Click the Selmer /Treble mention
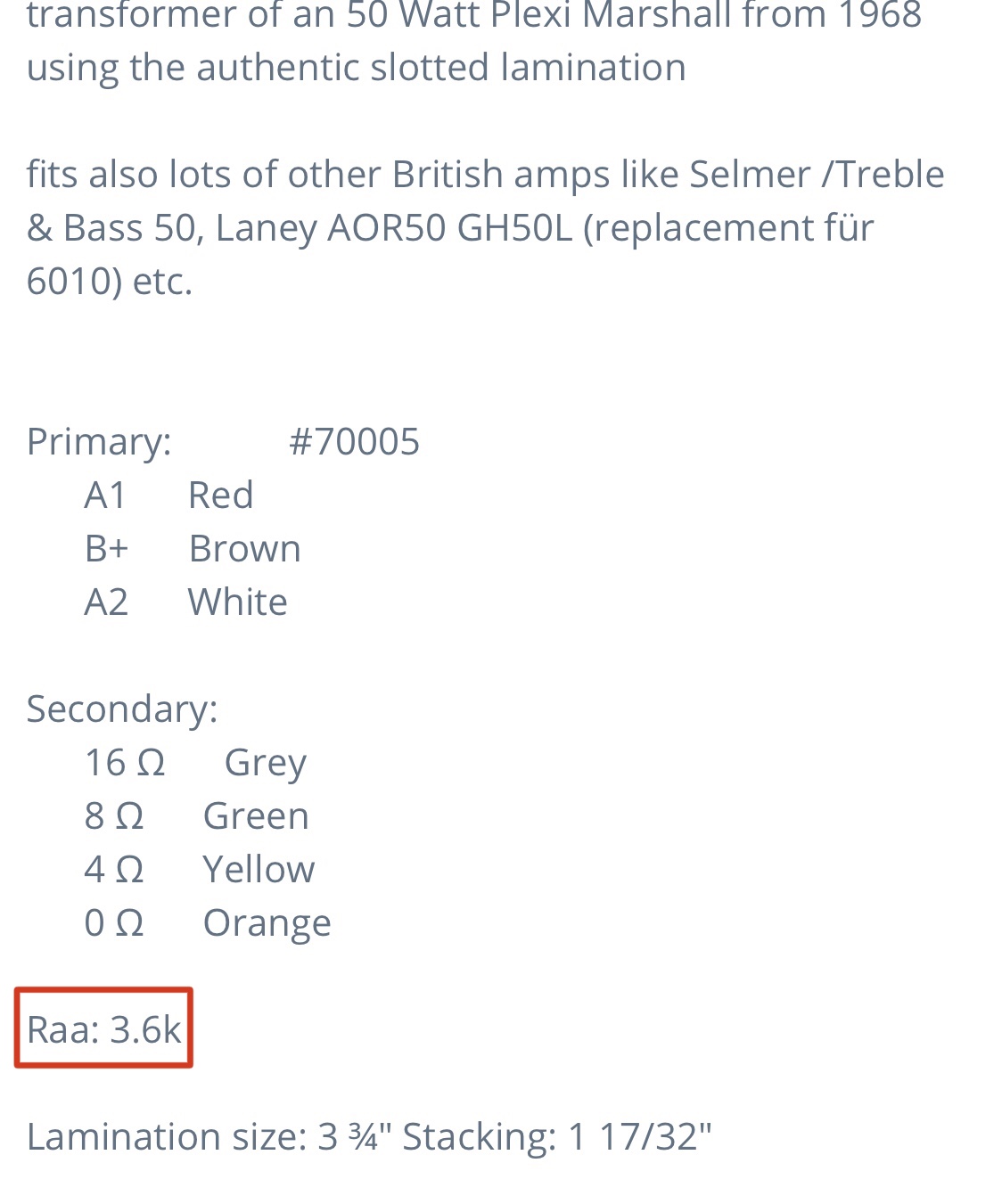Screen dimensions: 1002x1204 (817, 174)
